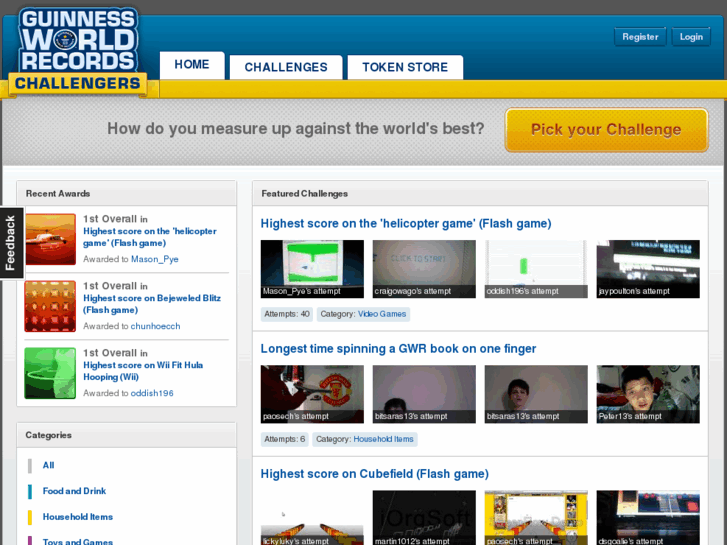This screenshot has width=727, height=545.
Task: Click the Guinness World Records Challengers logo
Action: click(77, 51)
